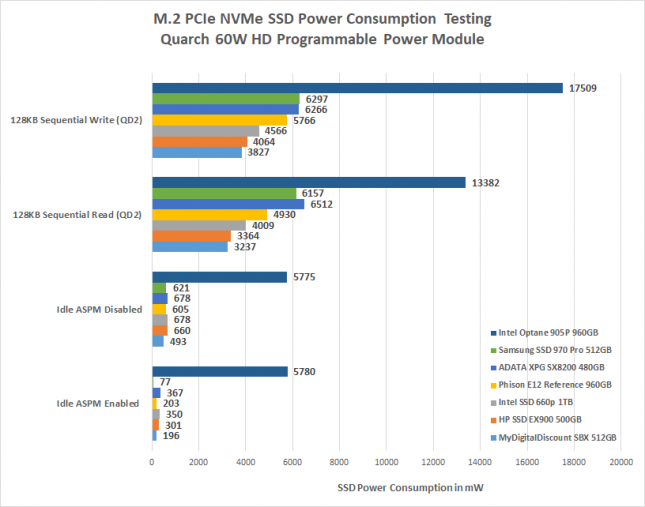Screen dimensions: 645x507
Task: Click the ADATA XPG SX8200 legend swatch
Action: 494,368
